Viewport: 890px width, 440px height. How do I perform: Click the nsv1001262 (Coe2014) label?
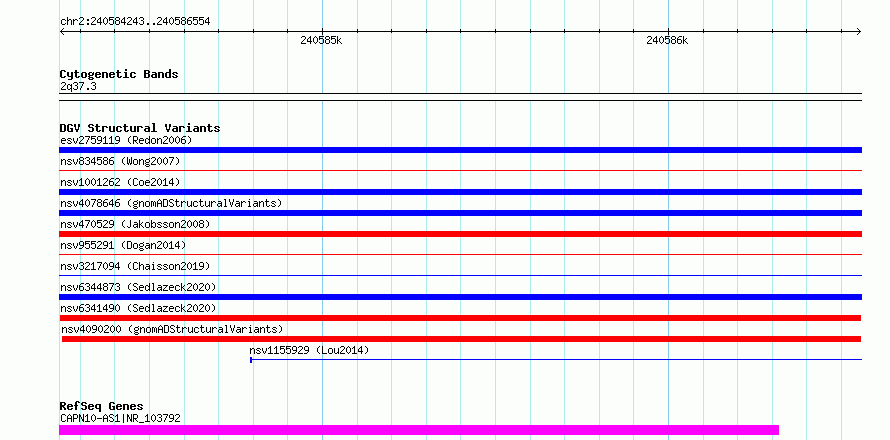coord(120,182)
